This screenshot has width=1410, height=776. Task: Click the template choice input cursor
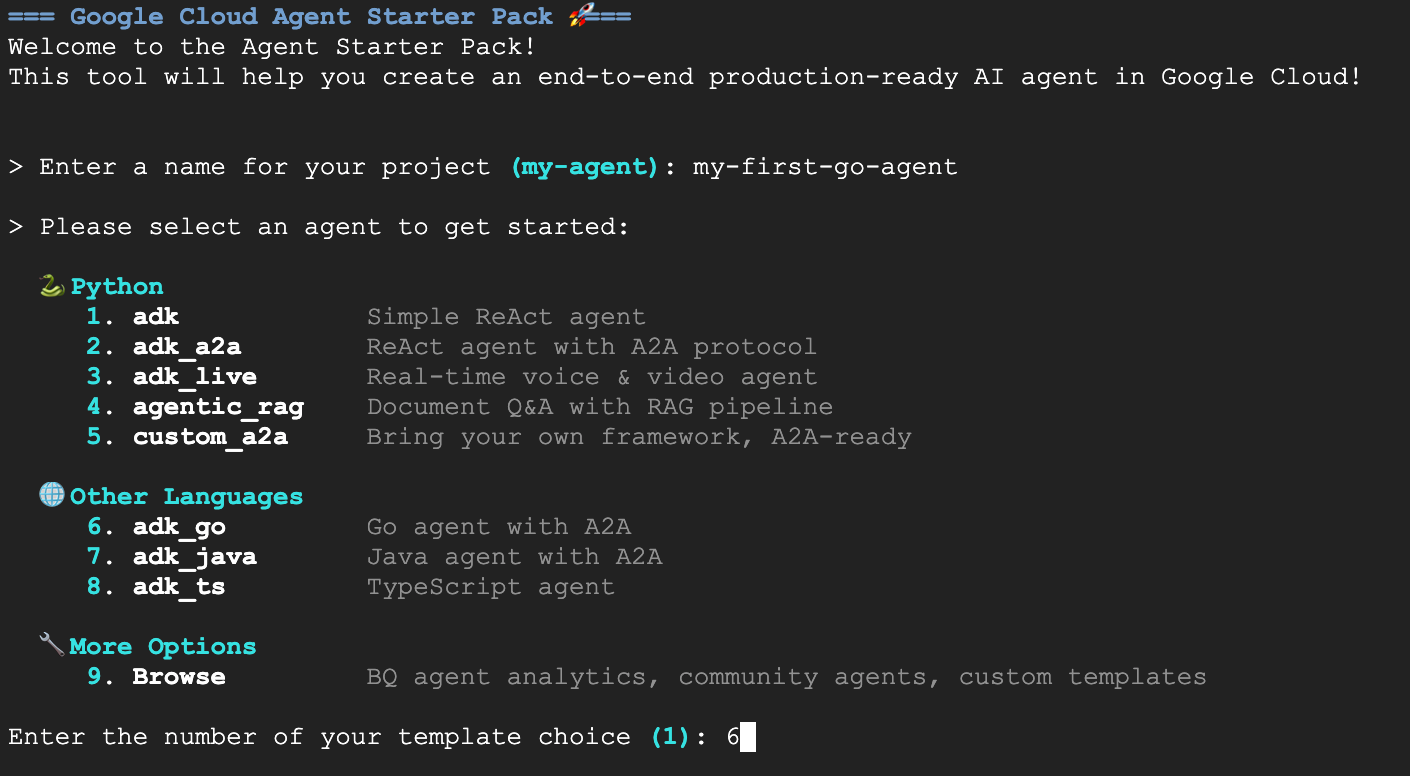pos(748,738)
